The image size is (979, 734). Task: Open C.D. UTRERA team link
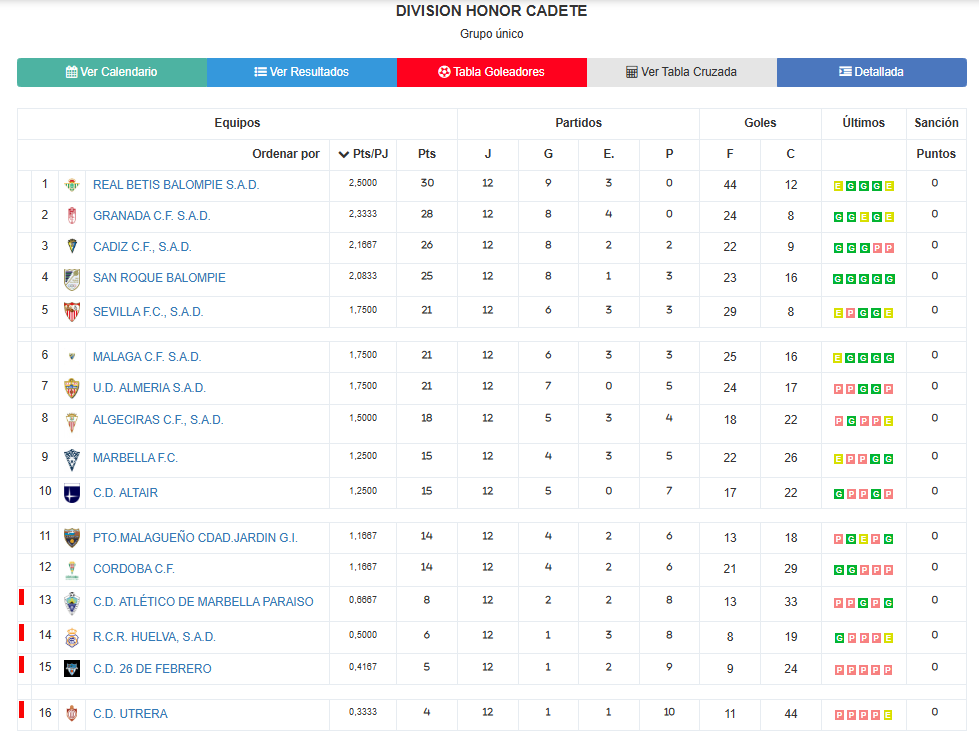pyautogui.click(x=130, y=713)
